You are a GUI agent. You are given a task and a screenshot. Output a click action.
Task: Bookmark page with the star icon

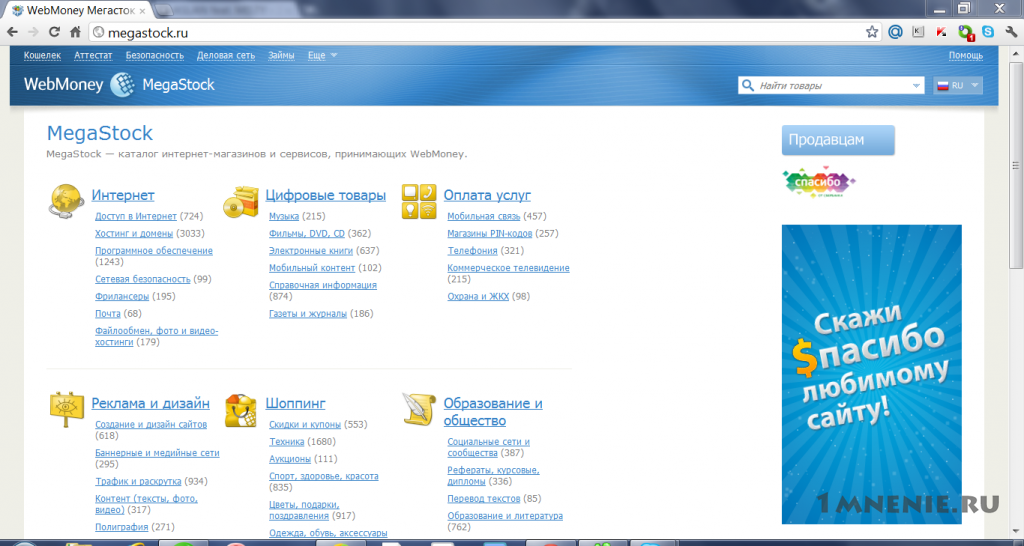872,32
